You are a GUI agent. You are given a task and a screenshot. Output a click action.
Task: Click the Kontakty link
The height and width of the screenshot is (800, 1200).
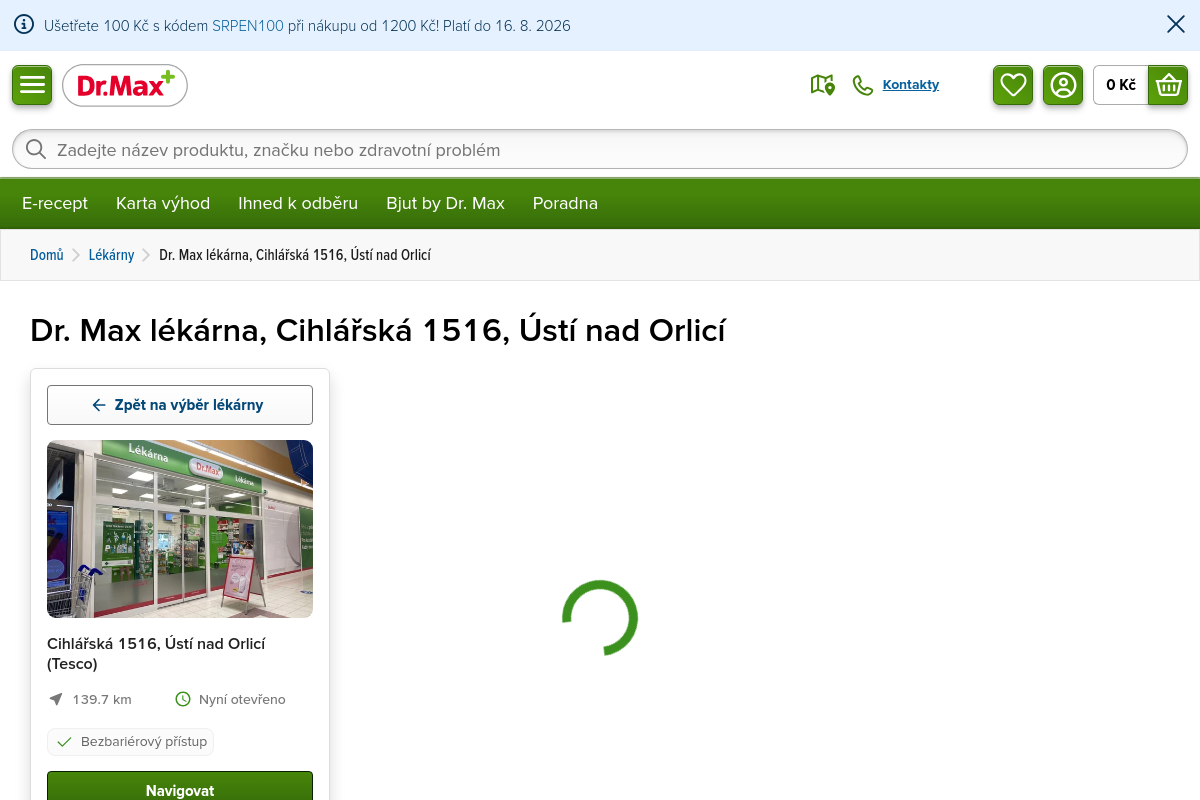pos(911,85)
